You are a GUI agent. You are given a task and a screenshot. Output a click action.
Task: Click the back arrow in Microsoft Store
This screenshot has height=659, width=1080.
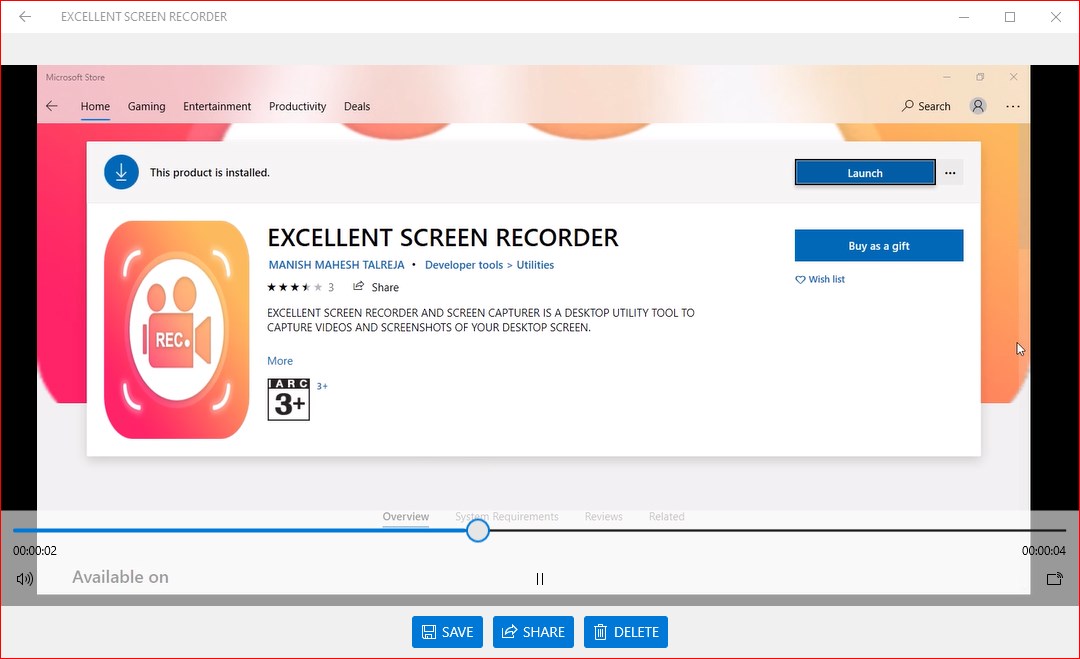52,106
